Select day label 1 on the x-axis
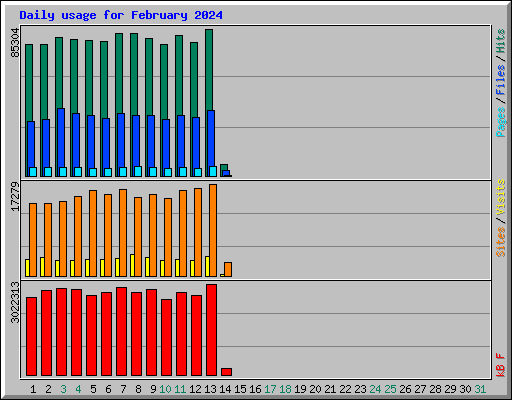Viewport: 512px width, 400px height. (33, 389)
